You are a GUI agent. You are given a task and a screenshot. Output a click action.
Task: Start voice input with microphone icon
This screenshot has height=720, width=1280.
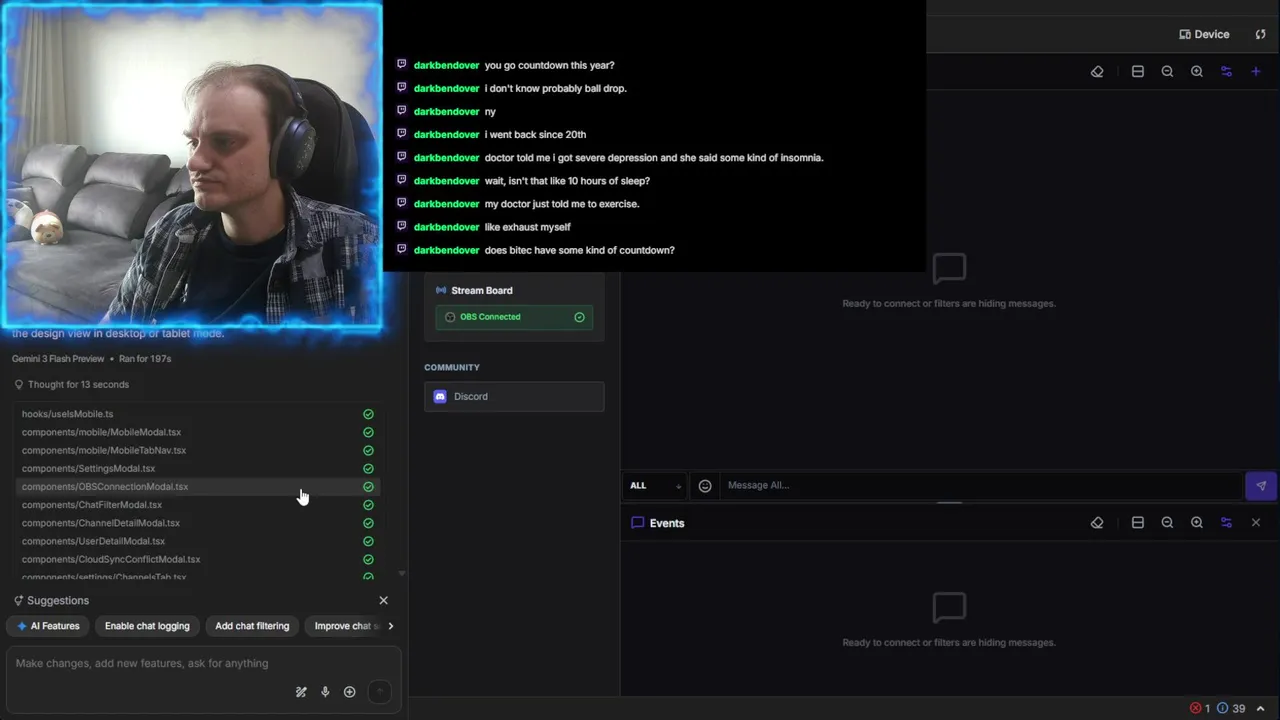(325, 692)
